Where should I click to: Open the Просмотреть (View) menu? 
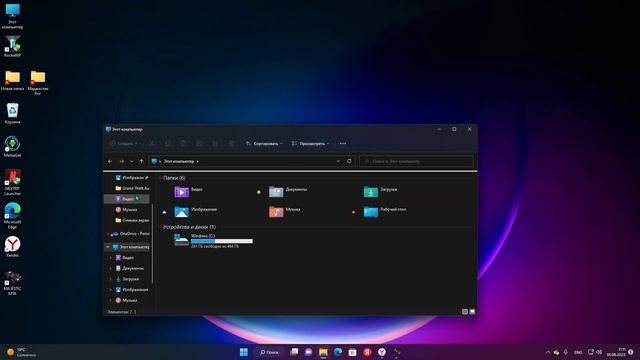click(x=310, y=144)
